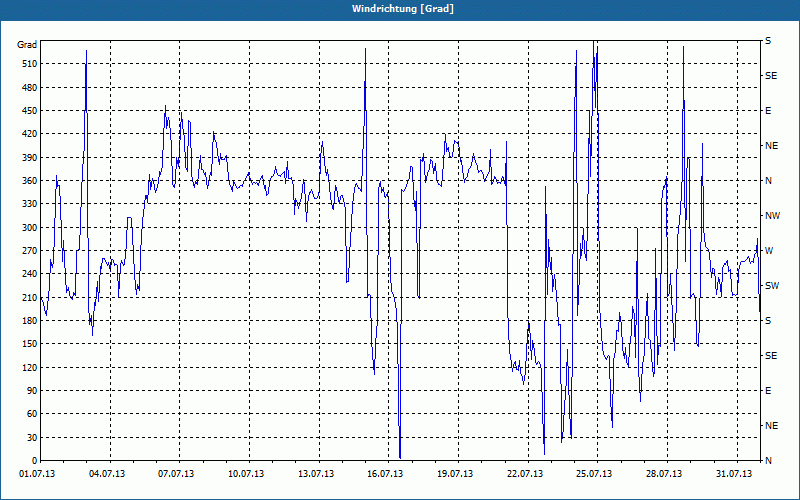Click the 10.07.13 date label
800x500 pixels.
(x=246, y=474)
